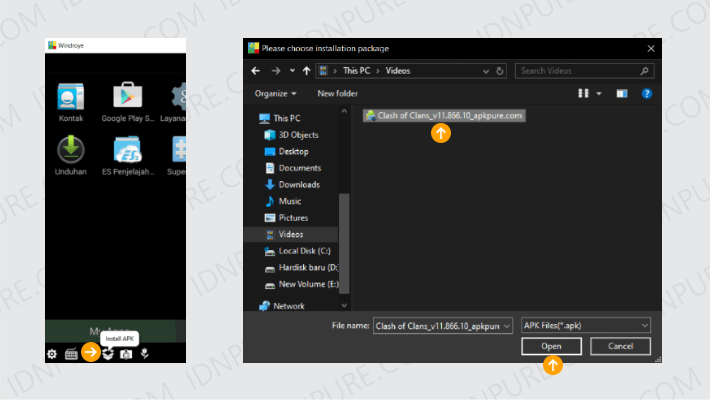Click the keyboard icon in Windroye toolbar

(x=72, y=354)
